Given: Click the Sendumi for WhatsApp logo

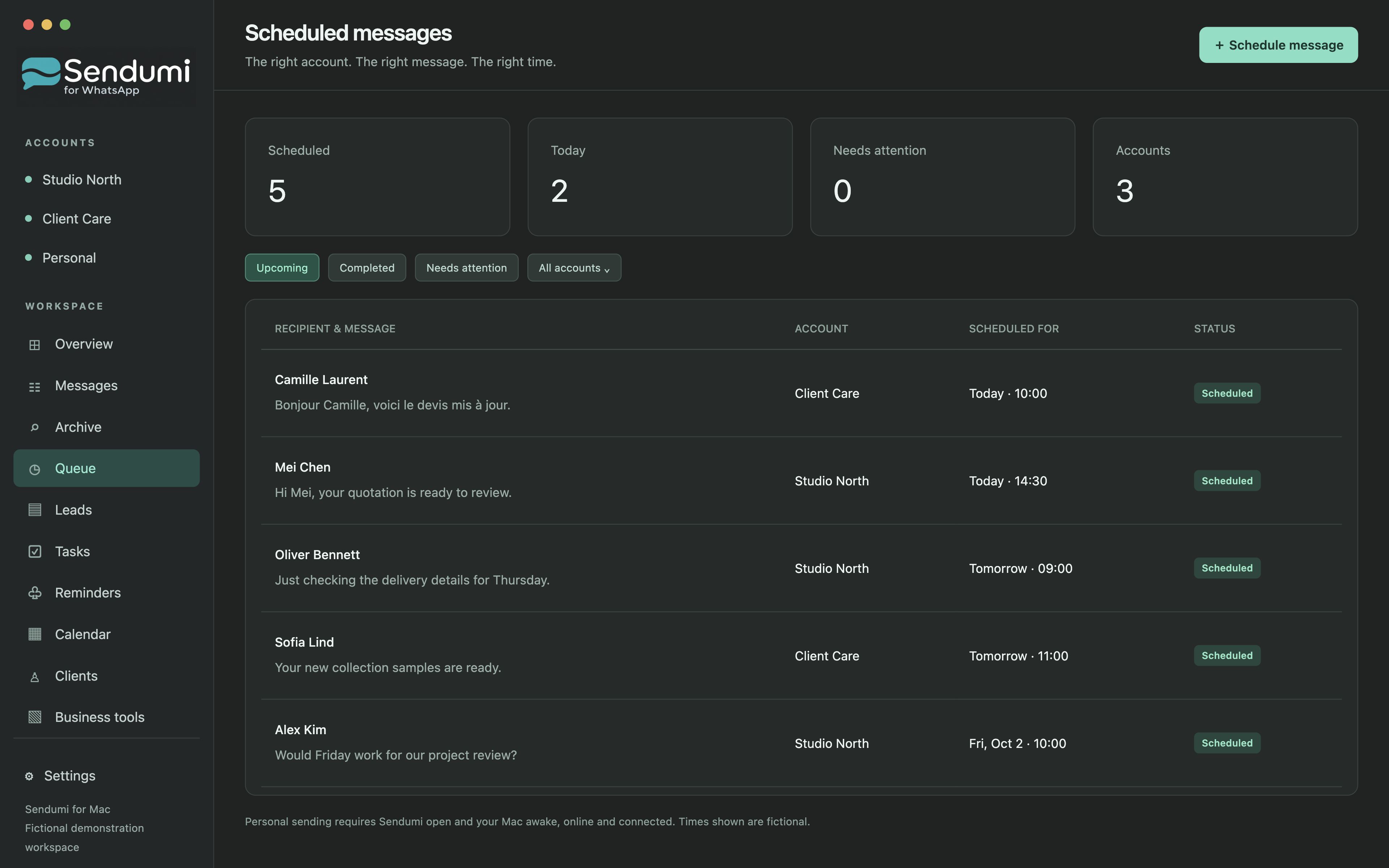Looking at the screenshot, I should (106, 76).
